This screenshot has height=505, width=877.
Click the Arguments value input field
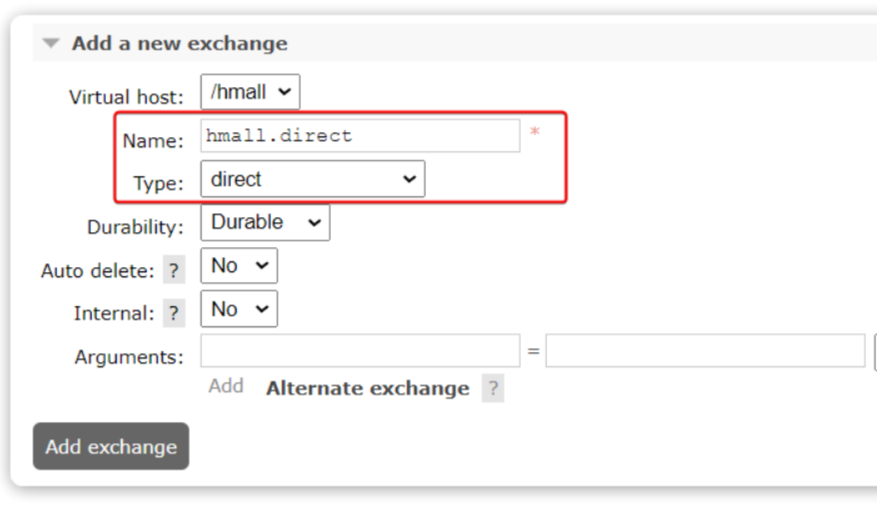tap(705, 351)
